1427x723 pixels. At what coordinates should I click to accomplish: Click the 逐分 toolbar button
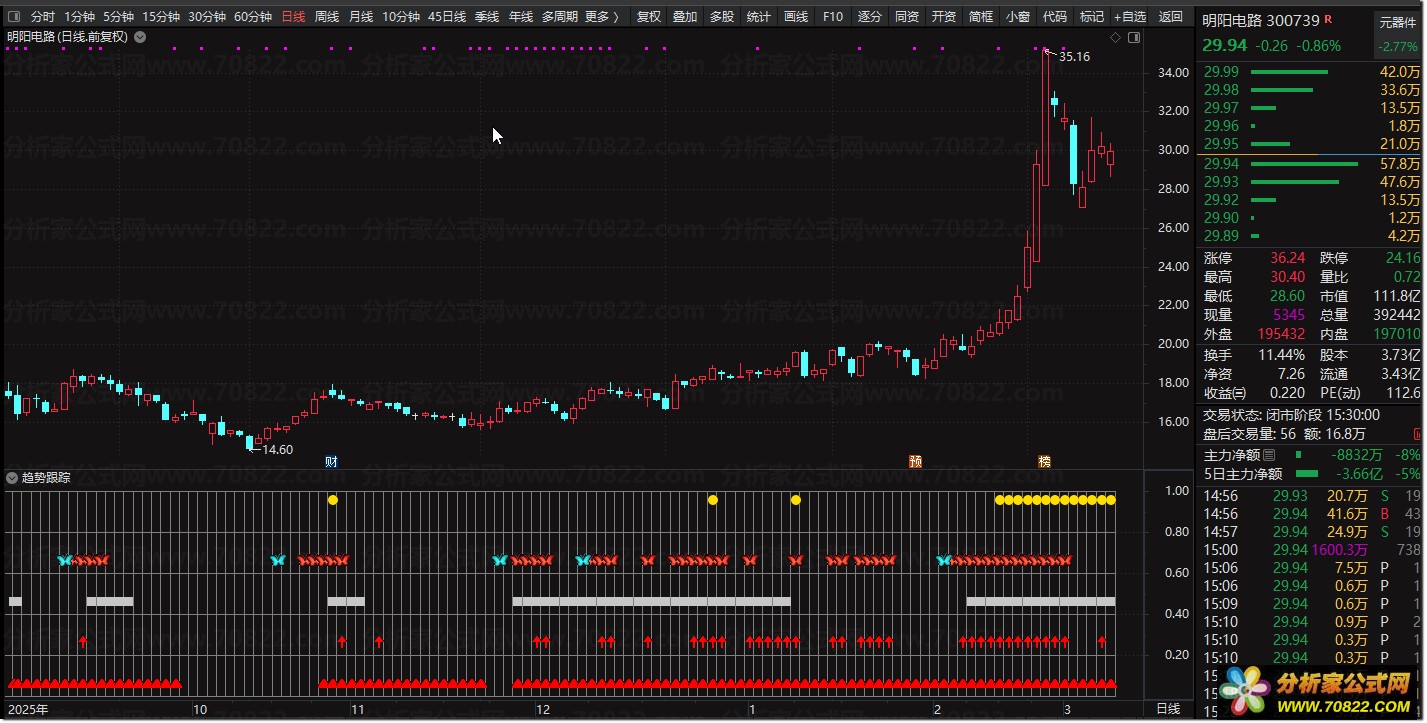click(x=870, y=17)
